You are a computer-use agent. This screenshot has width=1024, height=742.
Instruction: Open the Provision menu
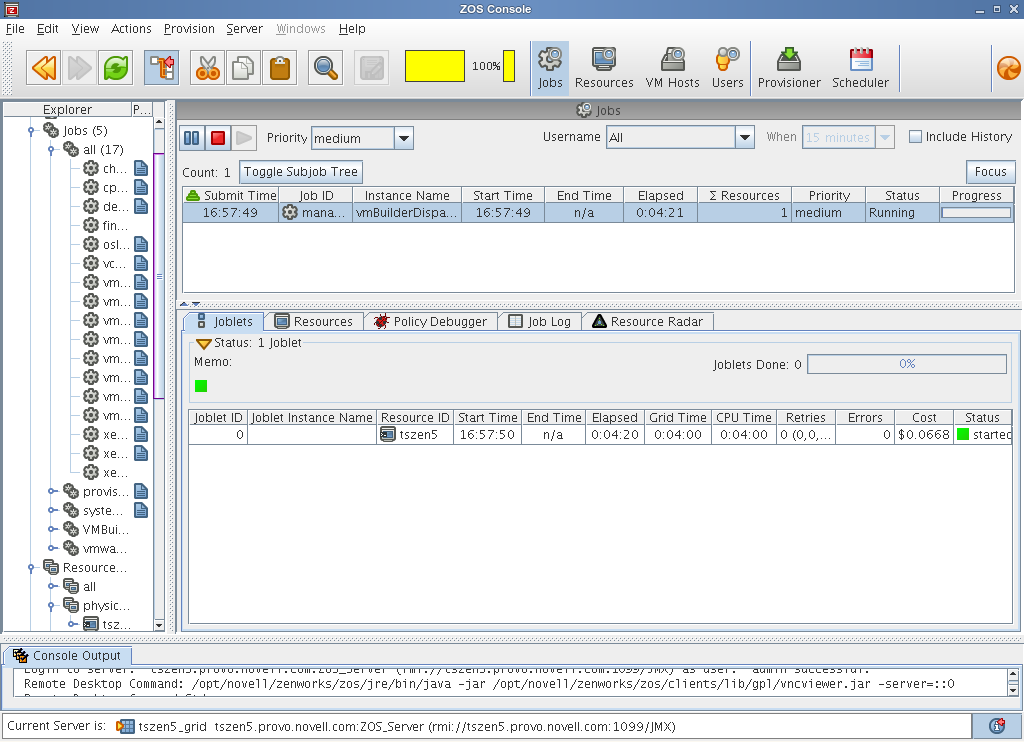(189, 29)
